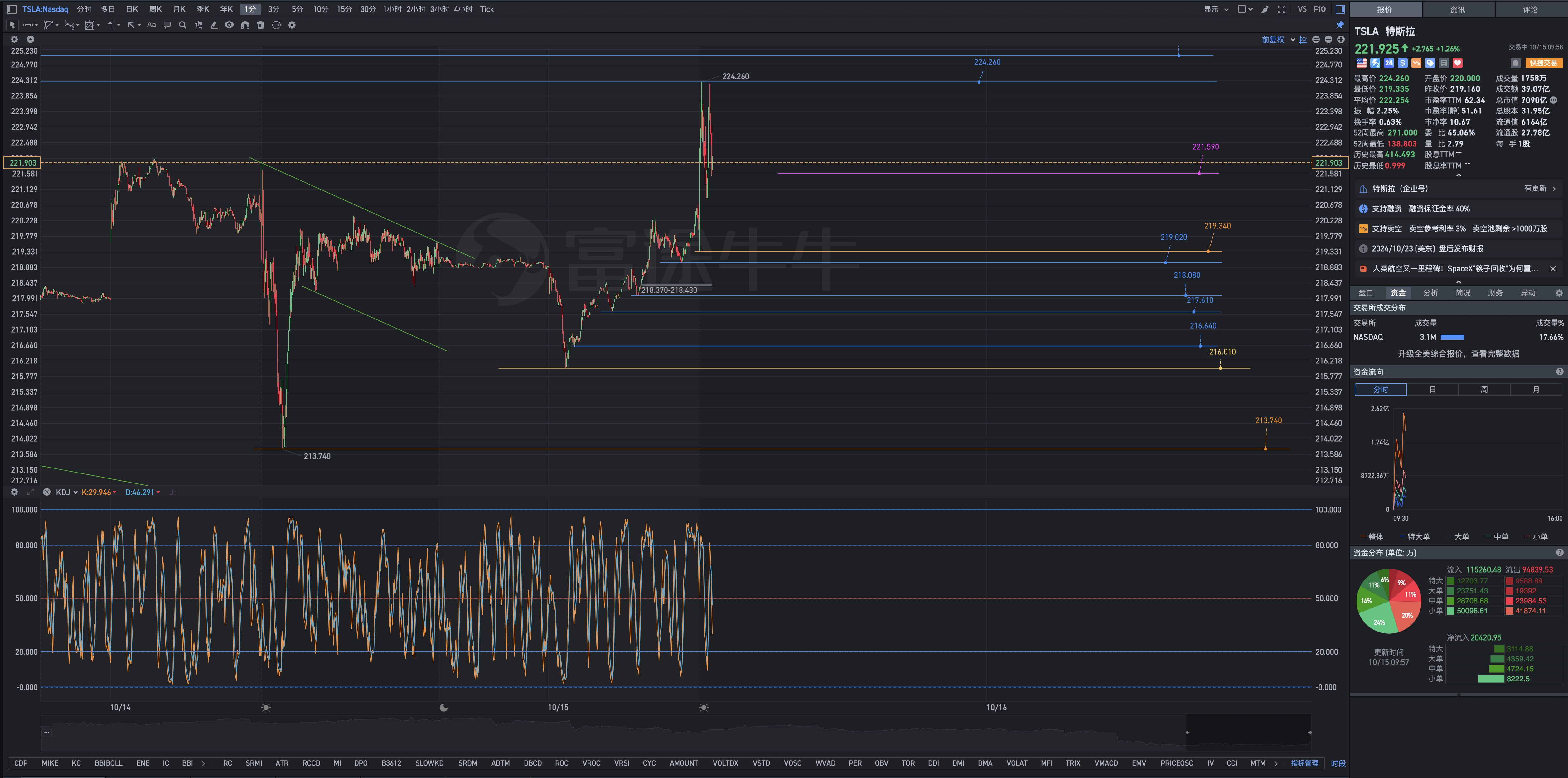Click the magnifier zoom tool
This screenshot has height=778, width=1568.
point(183,25)
